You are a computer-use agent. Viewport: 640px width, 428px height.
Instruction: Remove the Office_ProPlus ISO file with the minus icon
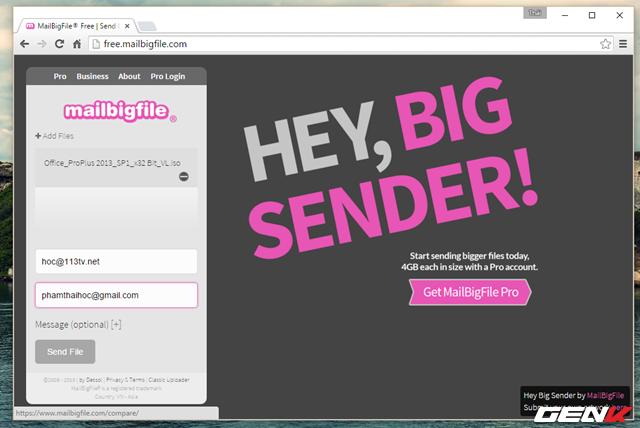coord(184,177)
